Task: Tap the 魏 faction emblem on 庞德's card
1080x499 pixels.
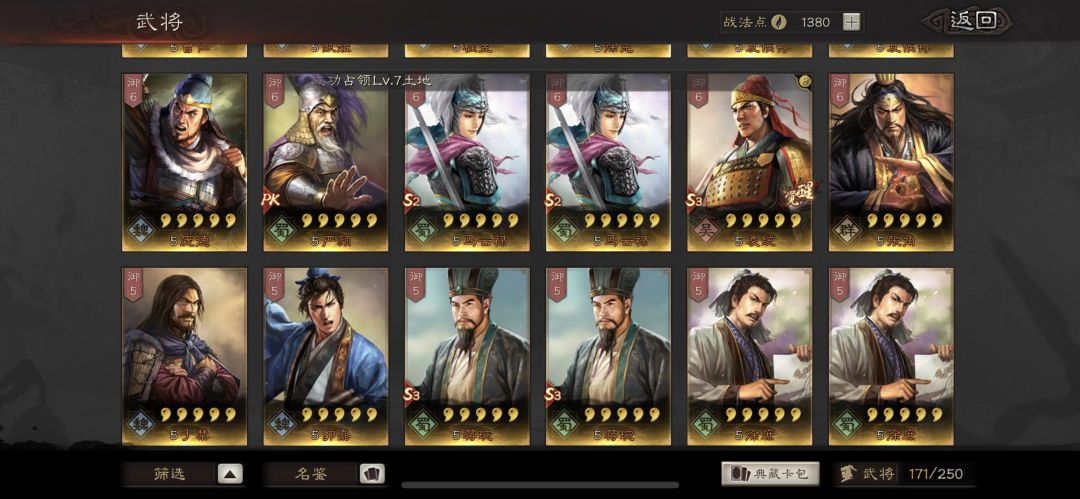Action: [141, 230]
